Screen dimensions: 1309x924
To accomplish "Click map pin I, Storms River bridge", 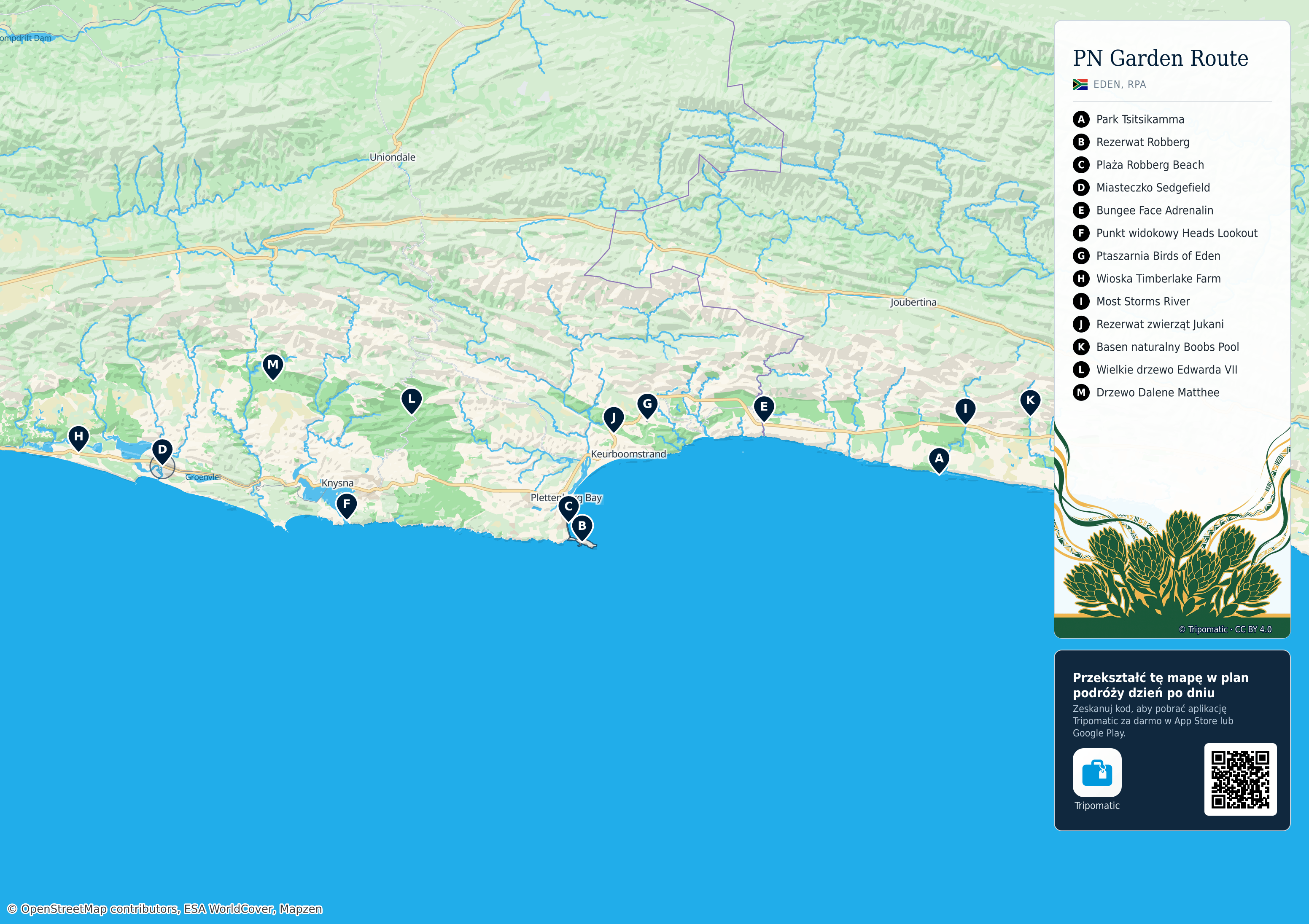I will coord(965,411).
